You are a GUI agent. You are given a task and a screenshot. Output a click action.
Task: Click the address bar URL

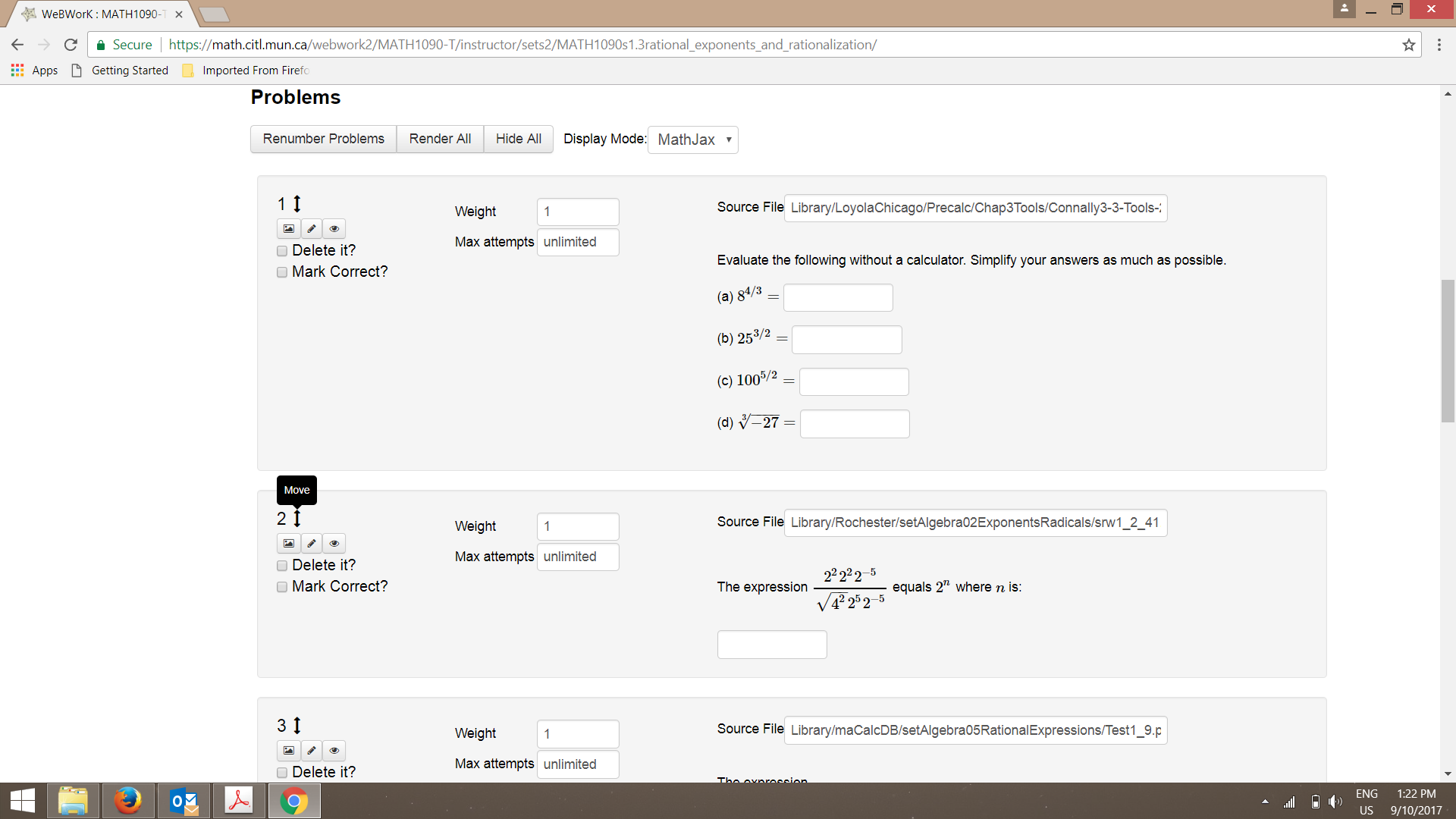522,45
